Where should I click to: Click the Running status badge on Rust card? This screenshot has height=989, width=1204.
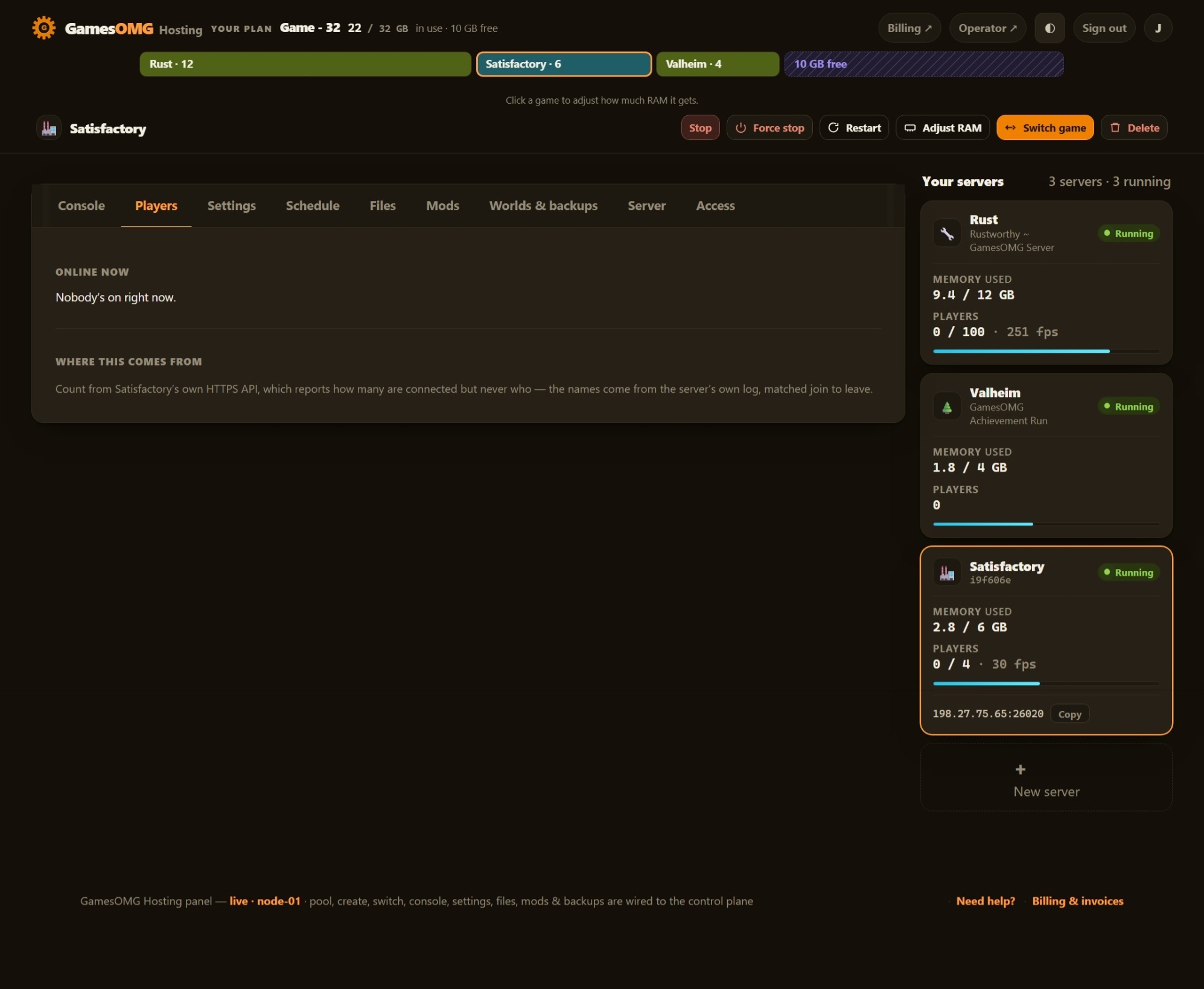click(1128, 234)
